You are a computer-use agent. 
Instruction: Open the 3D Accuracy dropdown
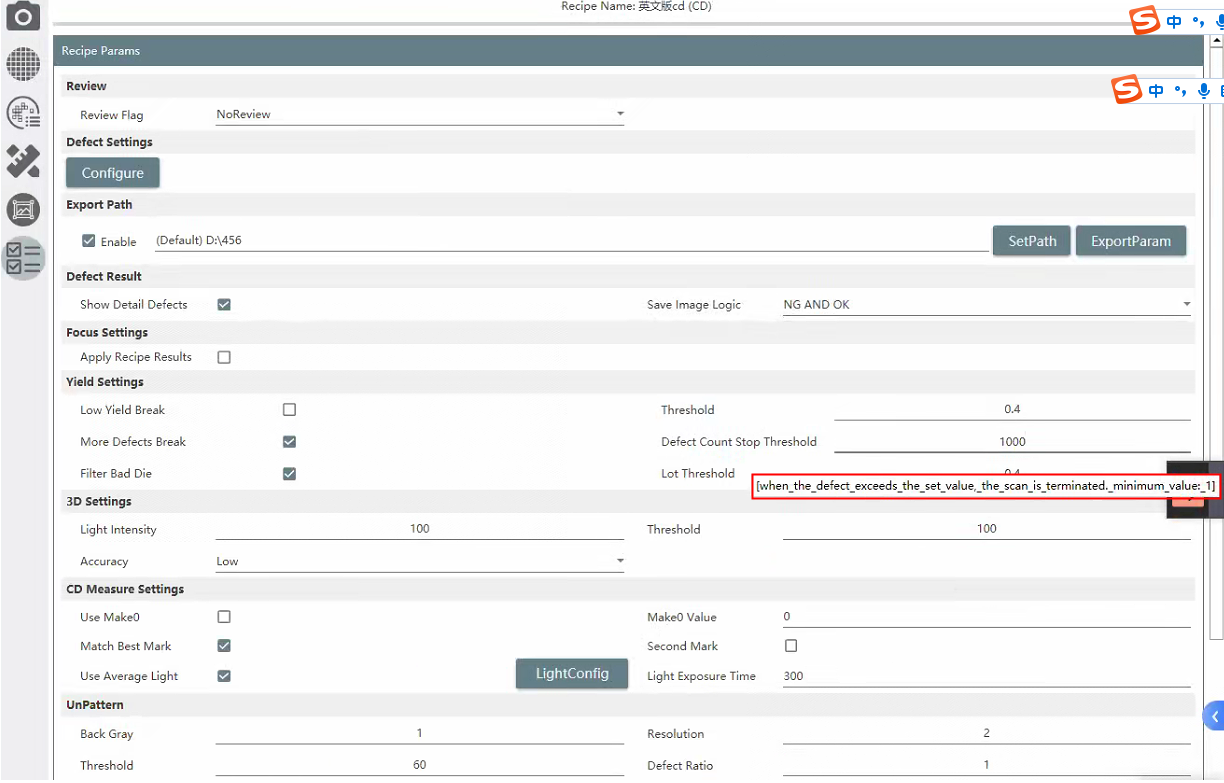click(420, 561)
